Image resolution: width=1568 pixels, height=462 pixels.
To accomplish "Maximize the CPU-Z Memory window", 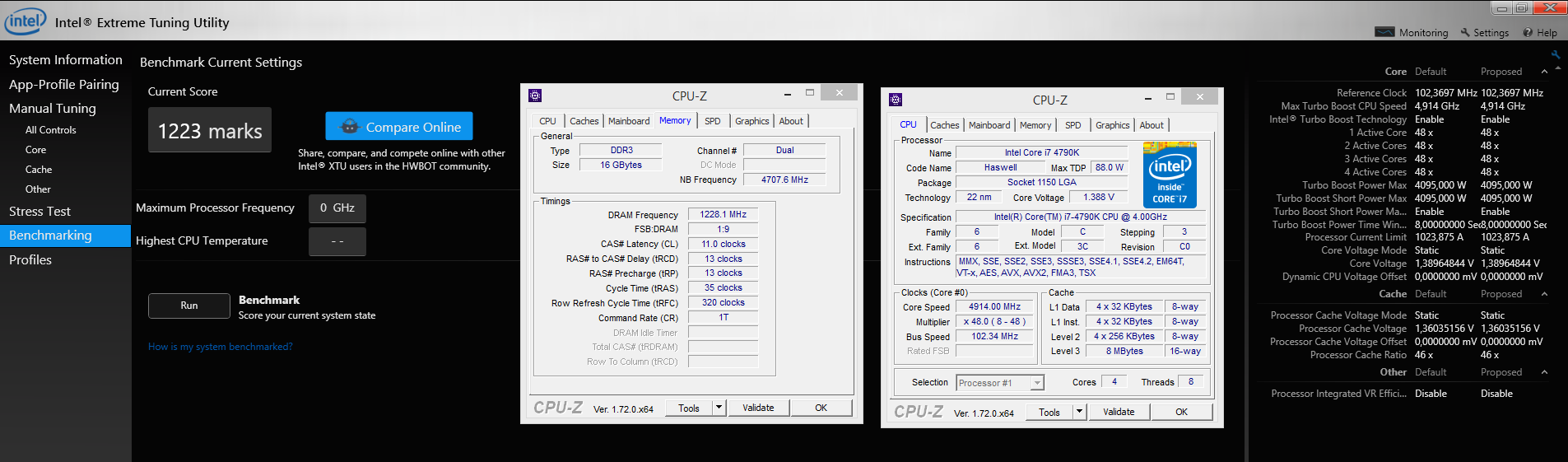I will tap(809, 93).
